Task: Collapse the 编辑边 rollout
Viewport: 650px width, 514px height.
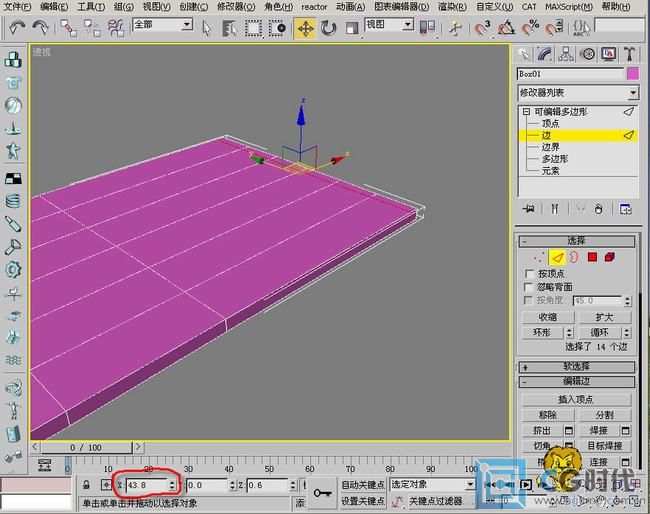Action: [x=577, y=381]
